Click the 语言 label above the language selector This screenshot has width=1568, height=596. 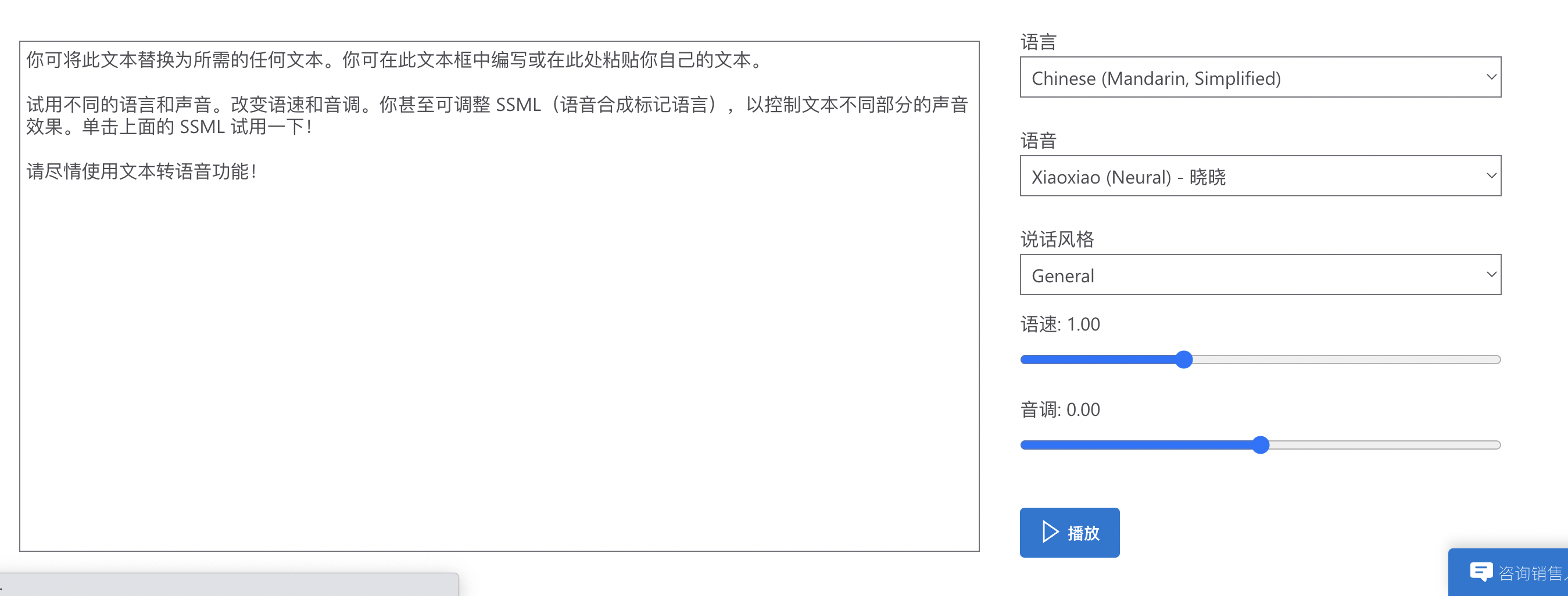point(1038,41)
